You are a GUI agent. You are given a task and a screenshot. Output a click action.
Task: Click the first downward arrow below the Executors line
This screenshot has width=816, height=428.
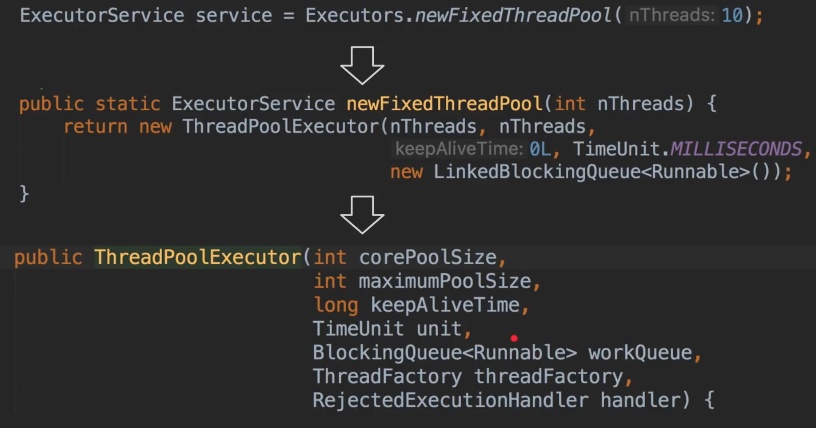[362, 65]
